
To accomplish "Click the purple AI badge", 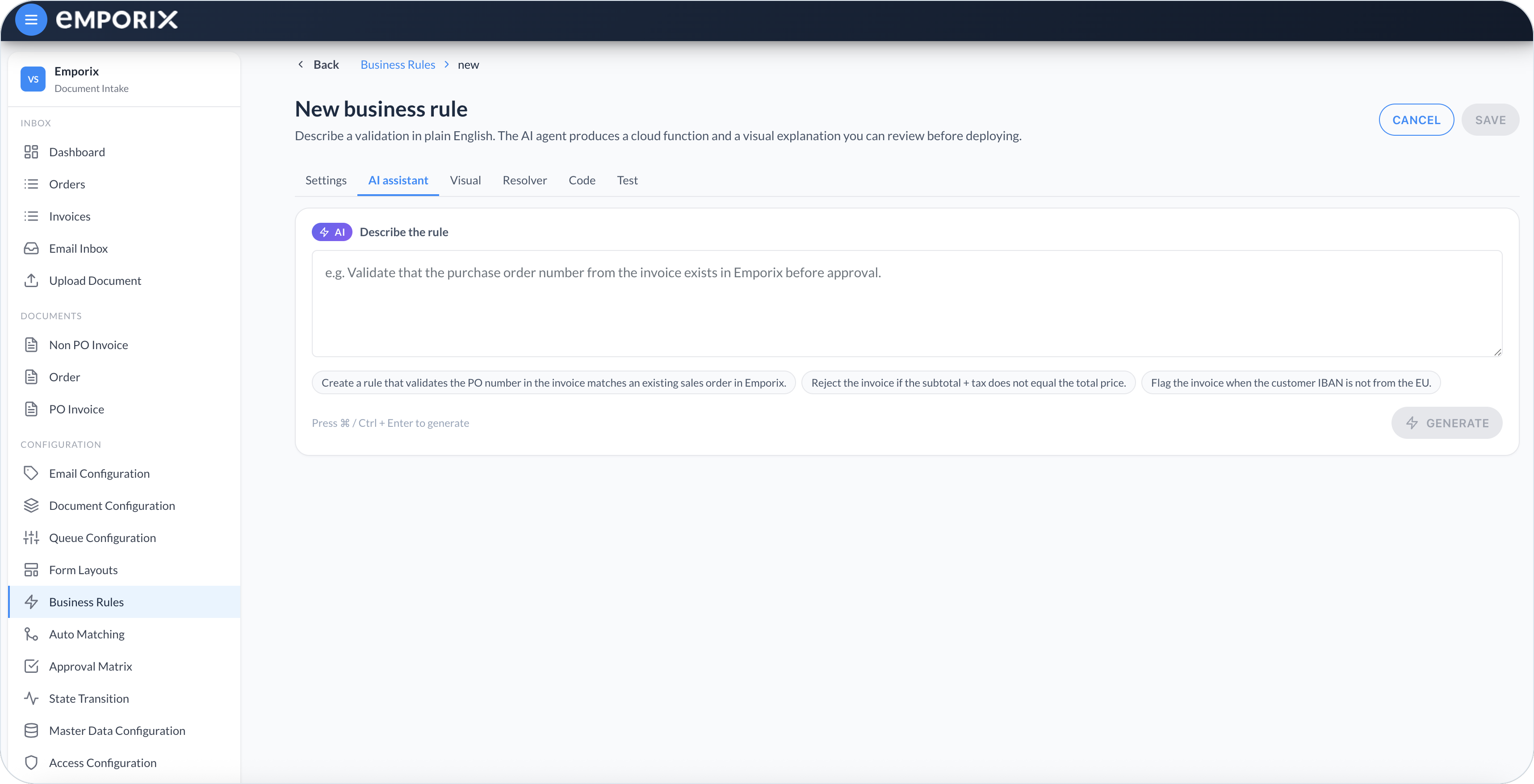I will pos(332,232).
